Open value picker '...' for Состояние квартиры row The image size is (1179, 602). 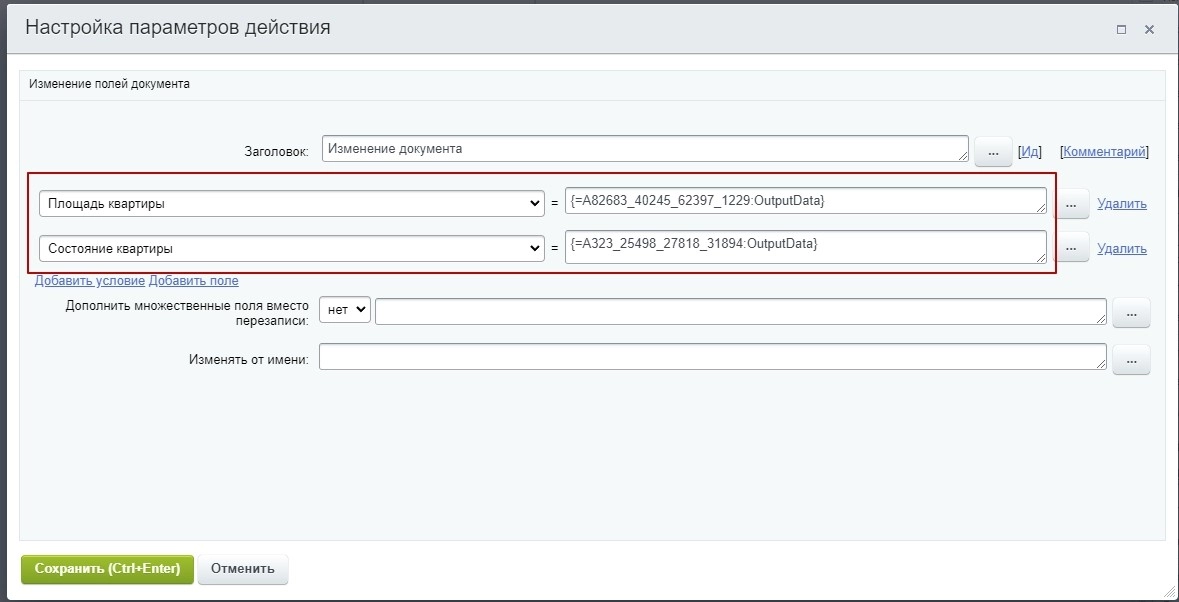(1071, 248)
